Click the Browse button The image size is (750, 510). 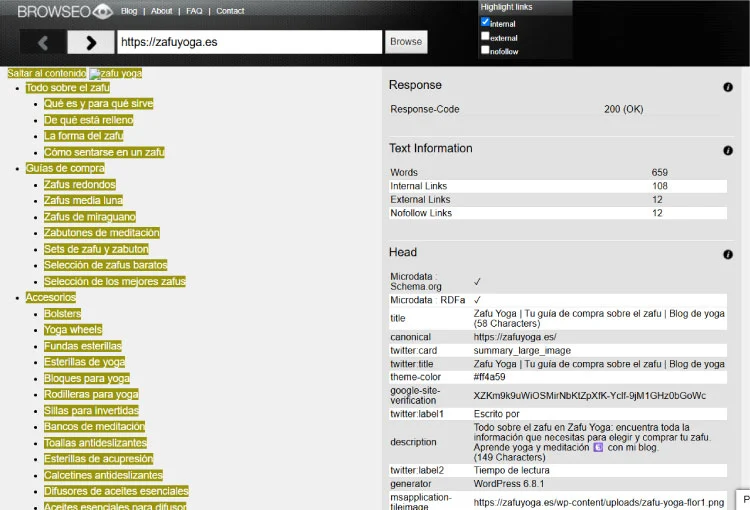click(x=406, y=42)
